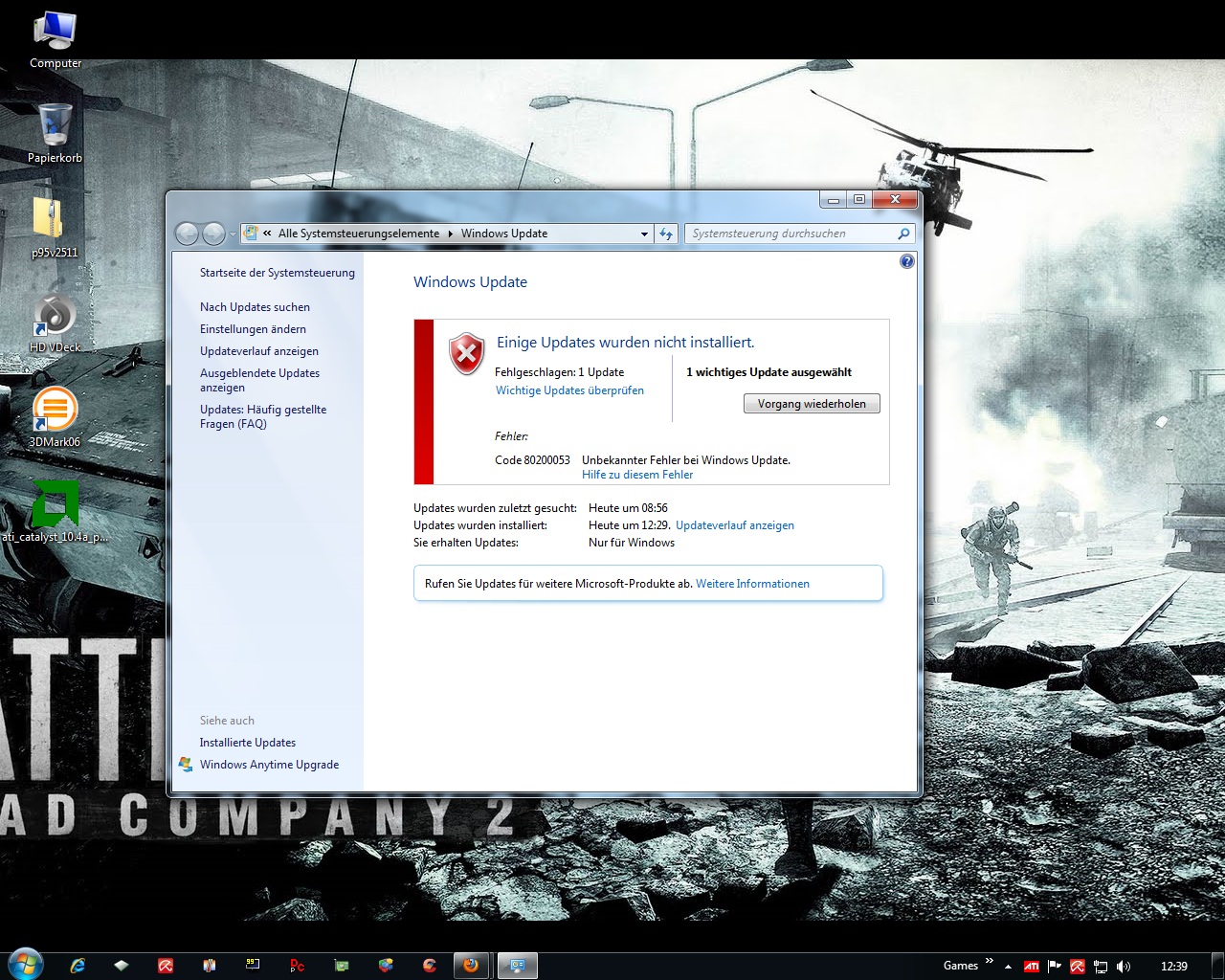1225x980 pixels.
Task: Show hidden tray icons arrow
Action: click(1008, 967)
